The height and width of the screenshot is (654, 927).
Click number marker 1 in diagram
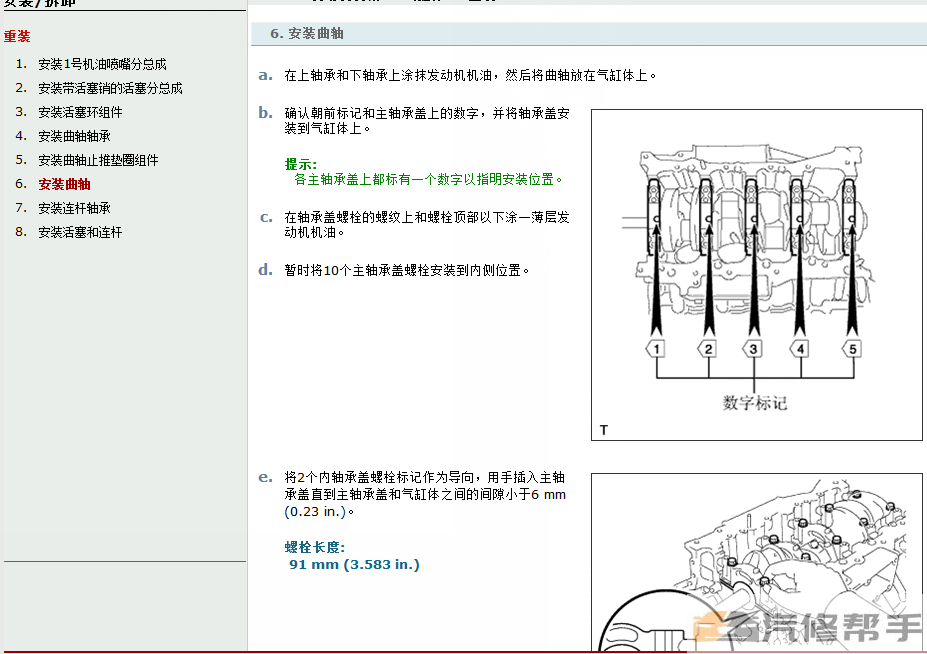(x=656, y=349)
